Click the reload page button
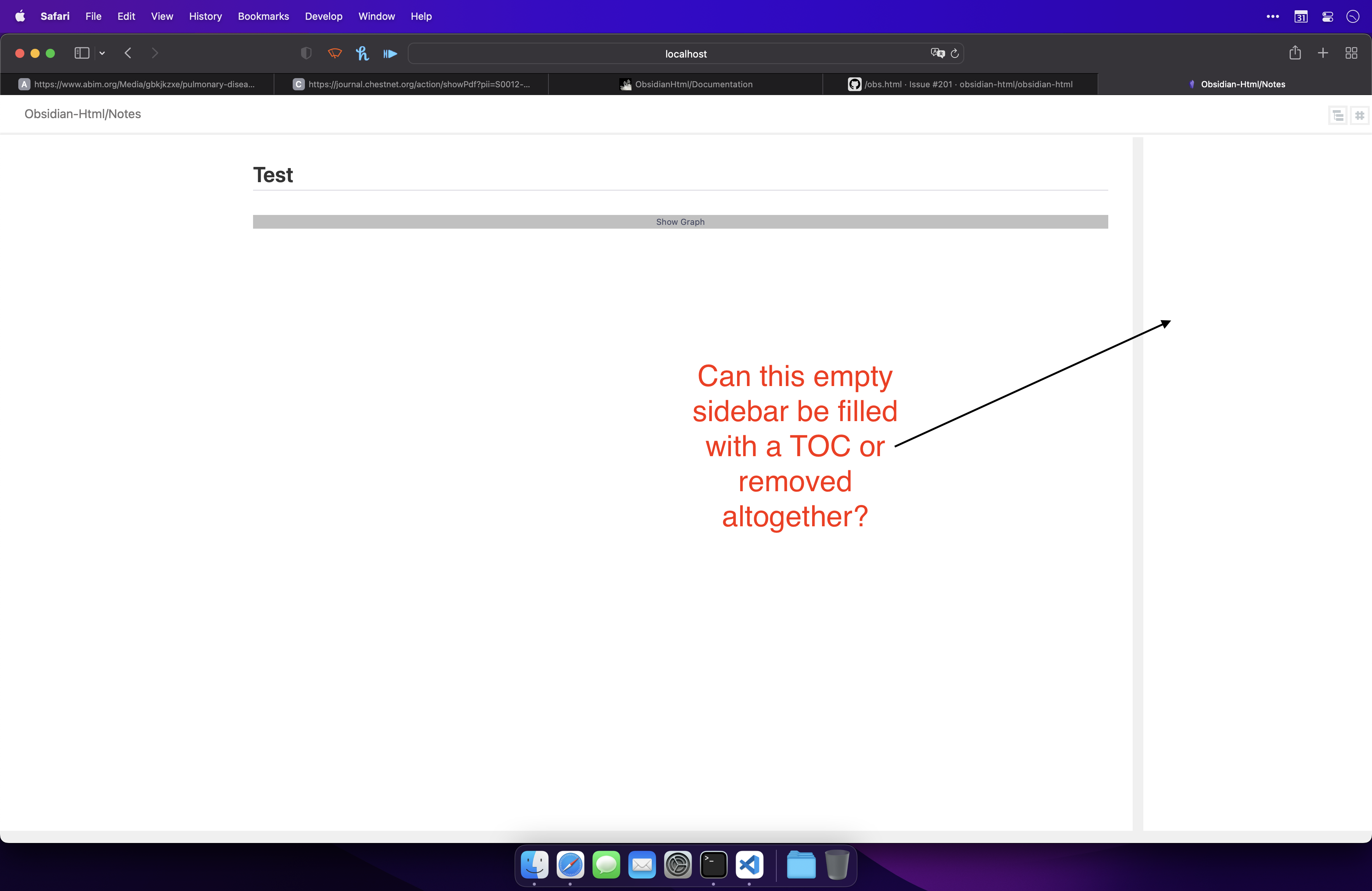This screenshot has height=891, width=1372. coord(955,54)
